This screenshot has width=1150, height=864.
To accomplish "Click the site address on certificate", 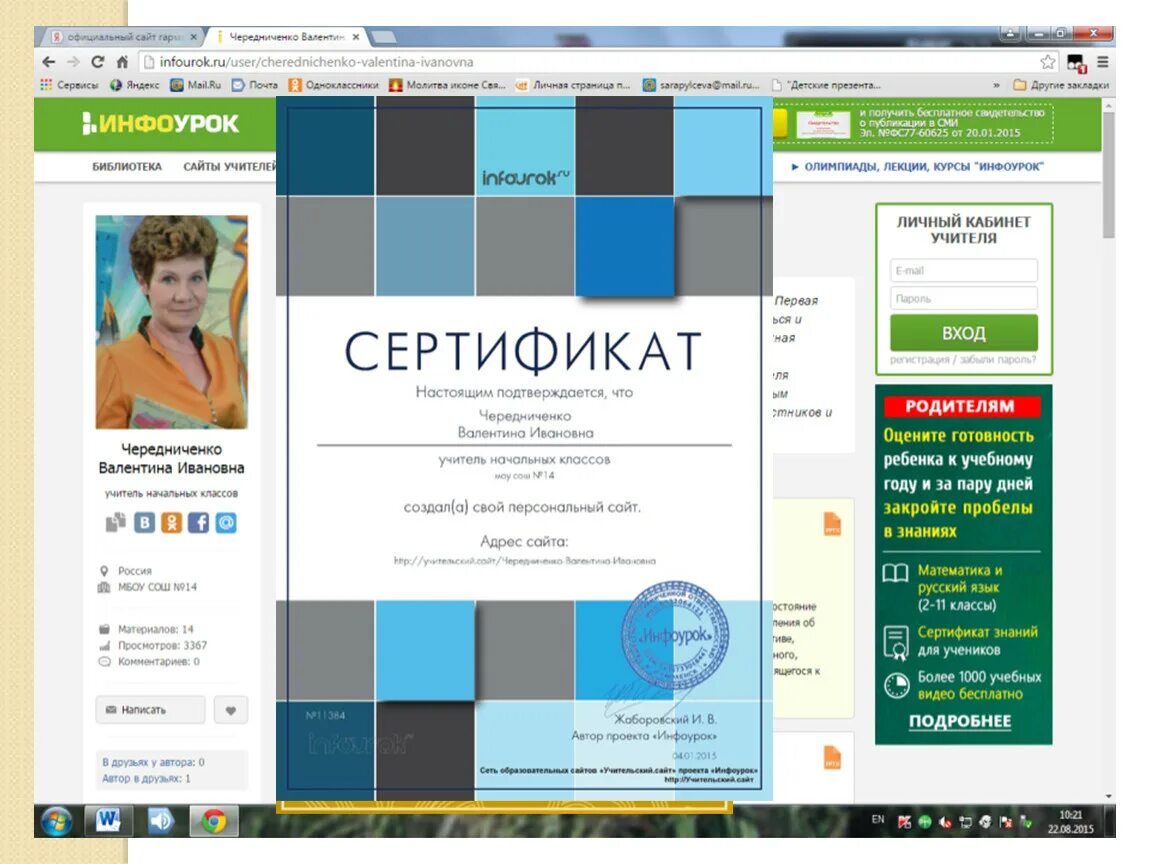I will [525, 560].
